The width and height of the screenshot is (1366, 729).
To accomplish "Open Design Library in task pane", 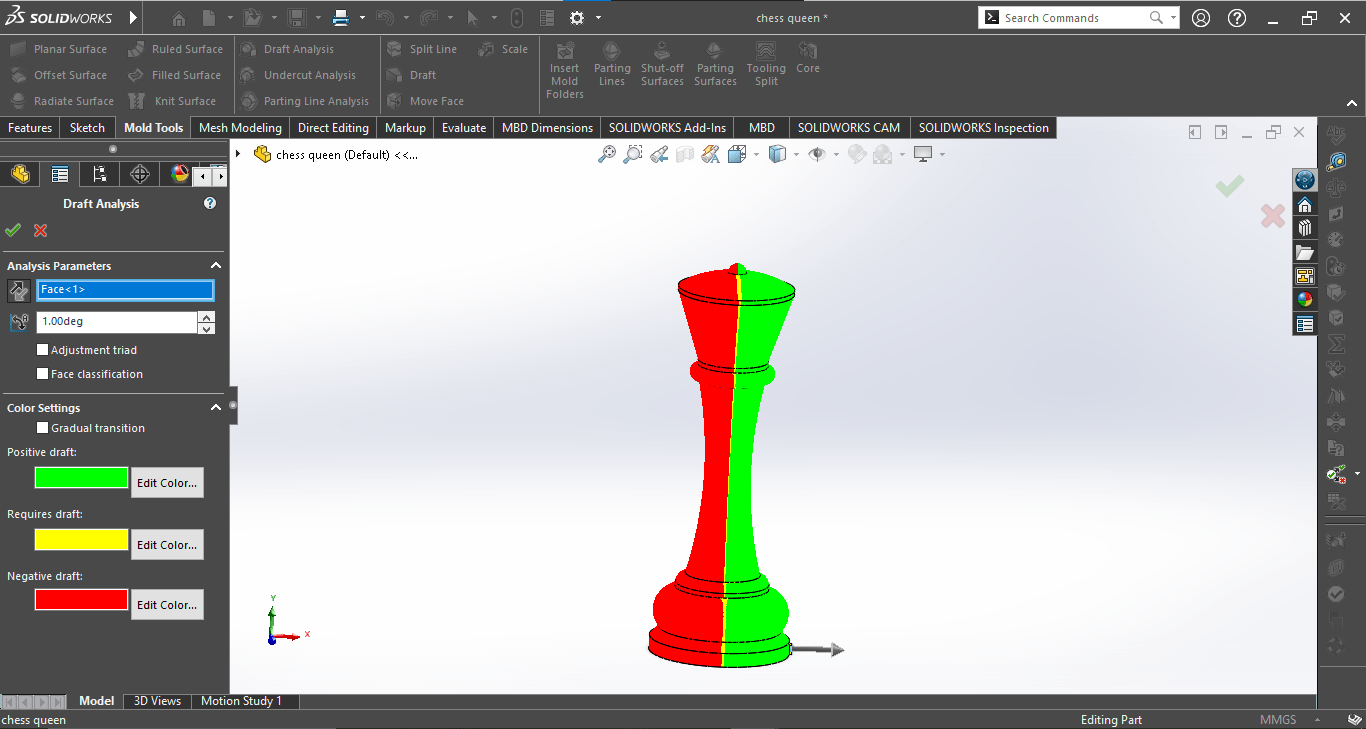I will pyautogui.click(x=1305, y=228).
